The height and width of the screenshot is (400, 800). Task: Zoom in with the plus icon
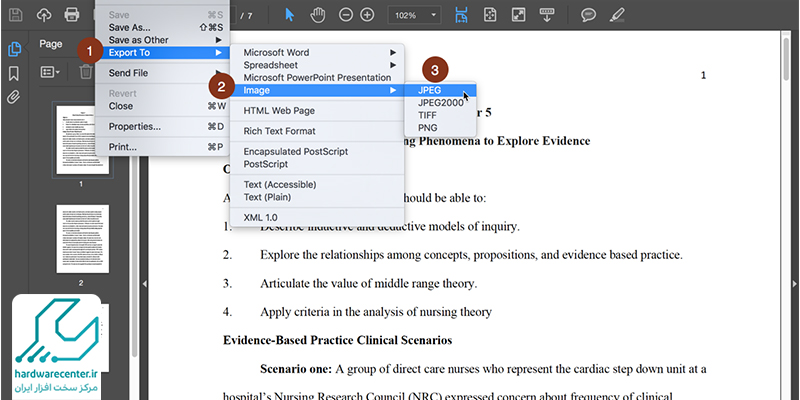(367, 15)
